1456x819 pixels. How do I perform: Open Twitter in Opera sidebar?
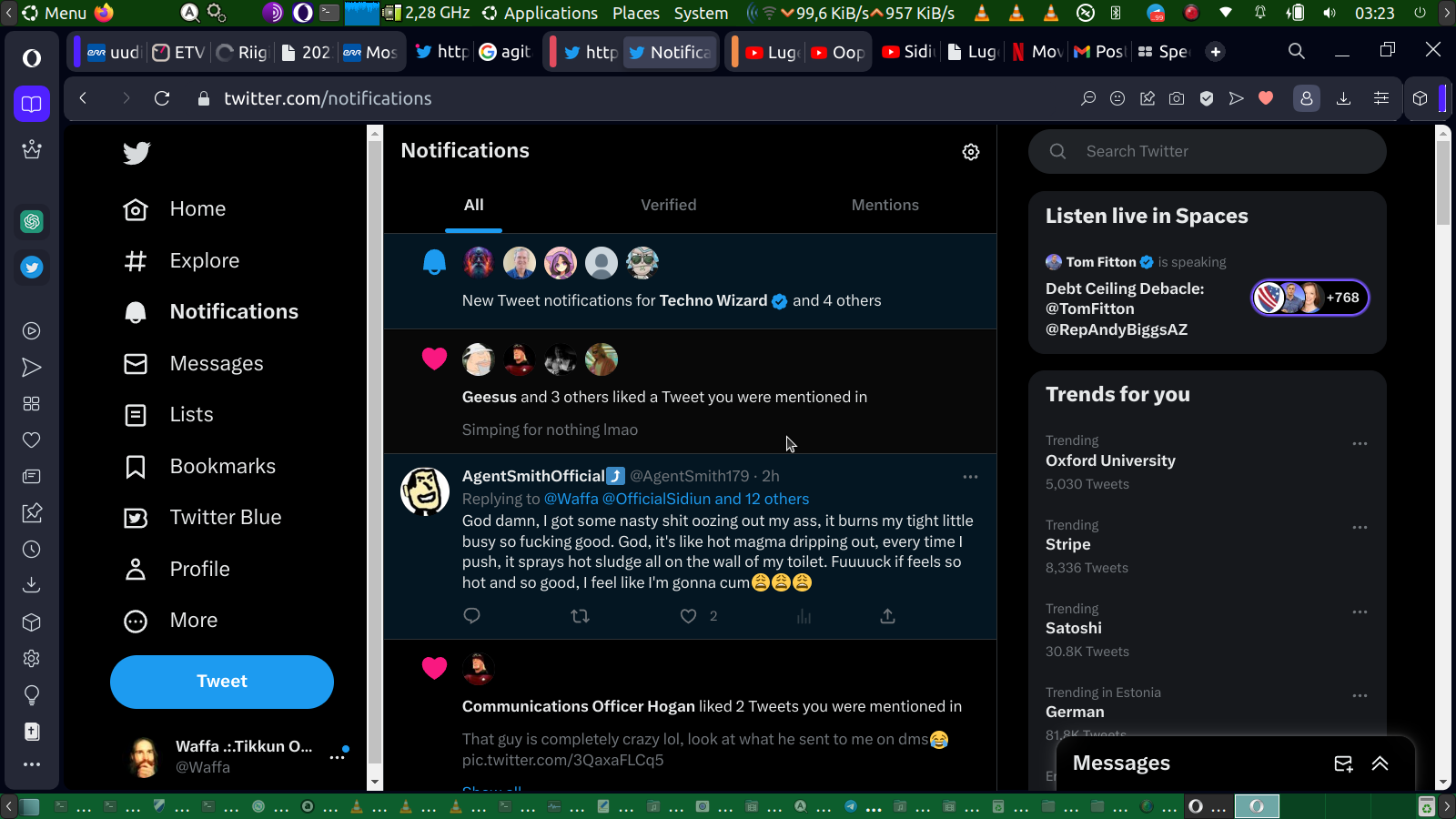32,268
